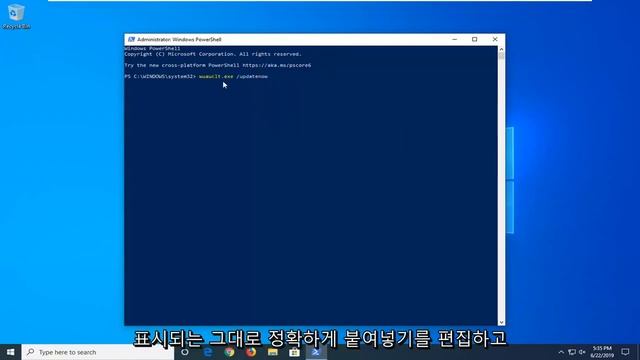Select the PowerShell taskbar button
The height and width of the screenshot is (360, 640).
tap(316, 352)
